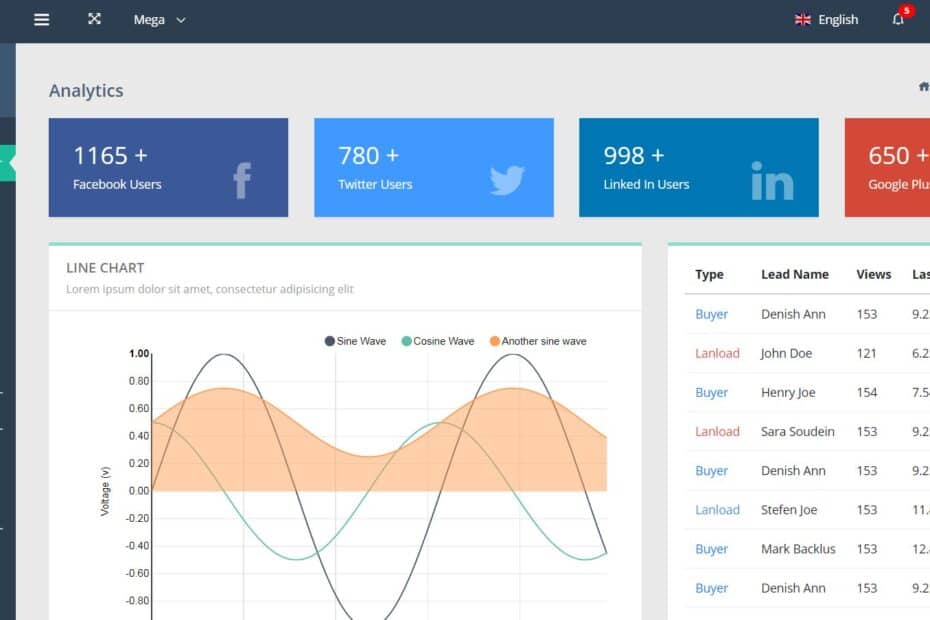Select the Henry Joe name cell
Image resolution: width=930 pixels, height=620 pixels.
(x=788, y=392)
